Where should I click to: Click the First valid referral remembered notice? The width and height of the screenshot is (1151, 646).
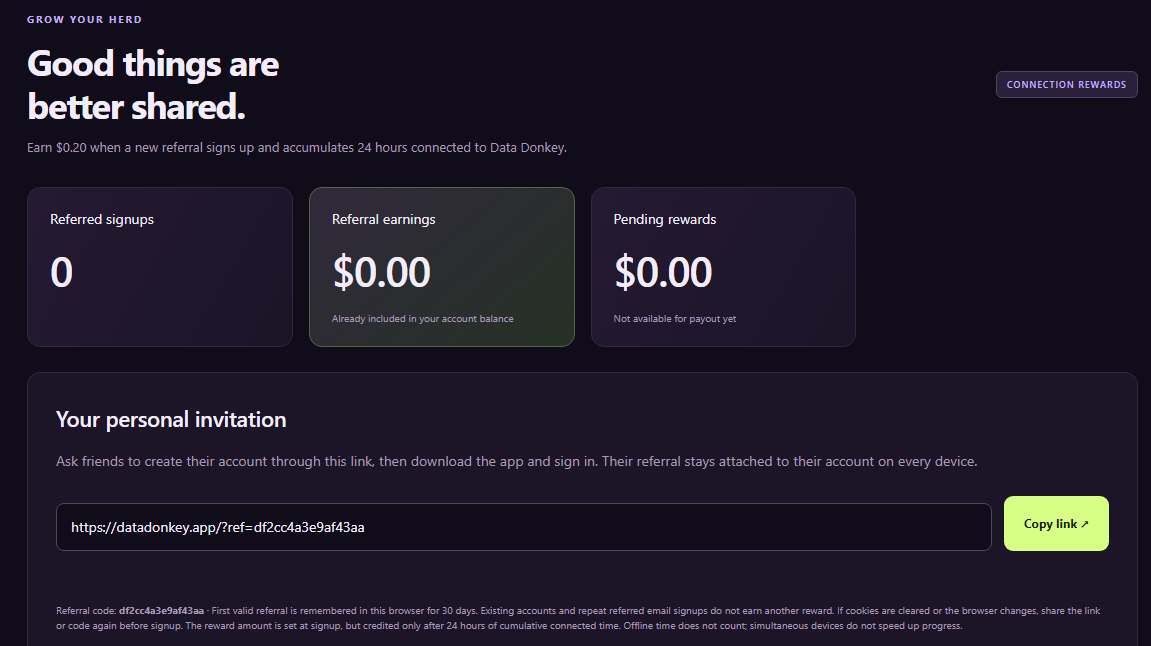[x=344, y=611]
